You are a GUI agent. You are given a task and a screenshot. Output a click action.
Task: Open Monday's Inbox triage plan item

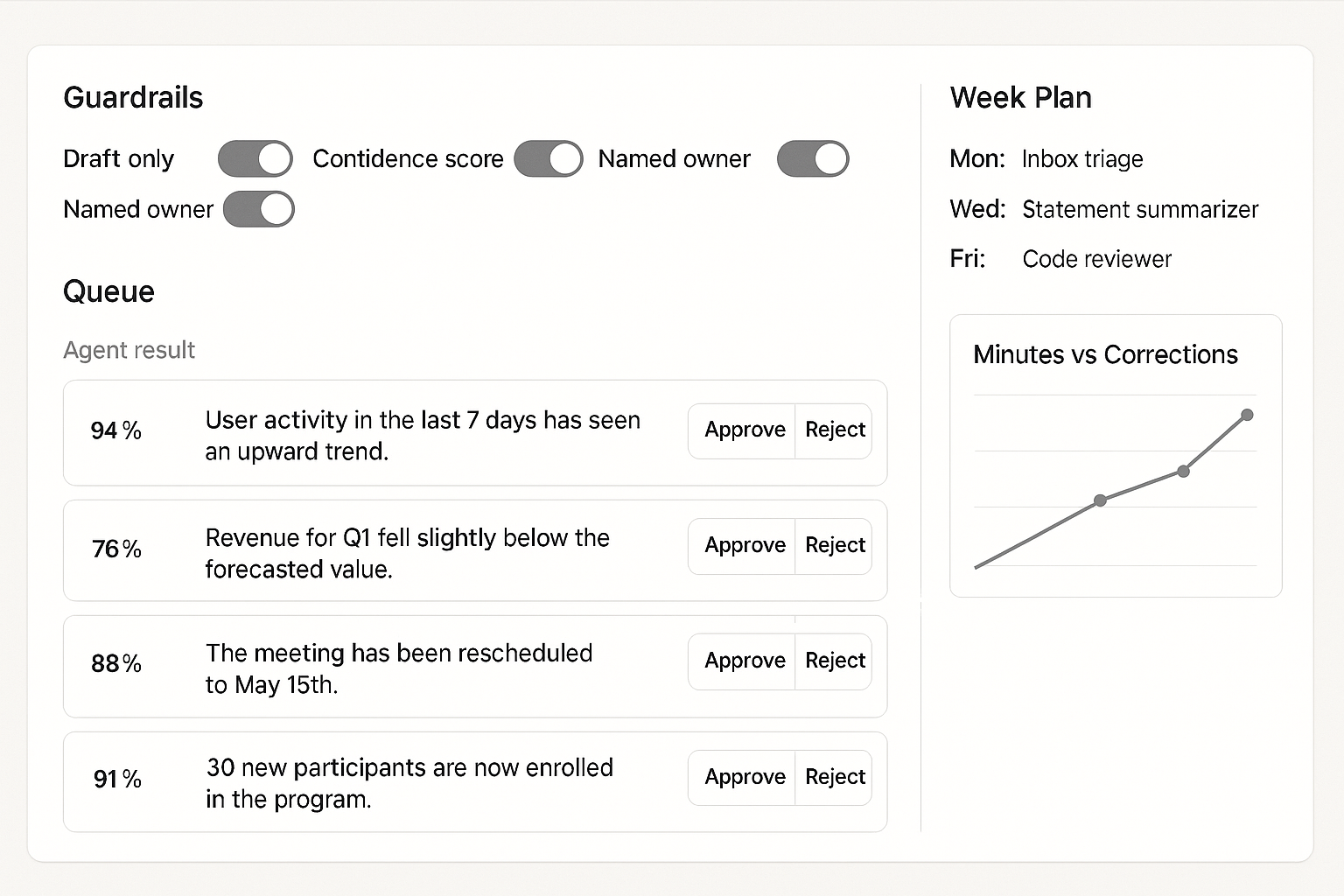coord(1081,159)
